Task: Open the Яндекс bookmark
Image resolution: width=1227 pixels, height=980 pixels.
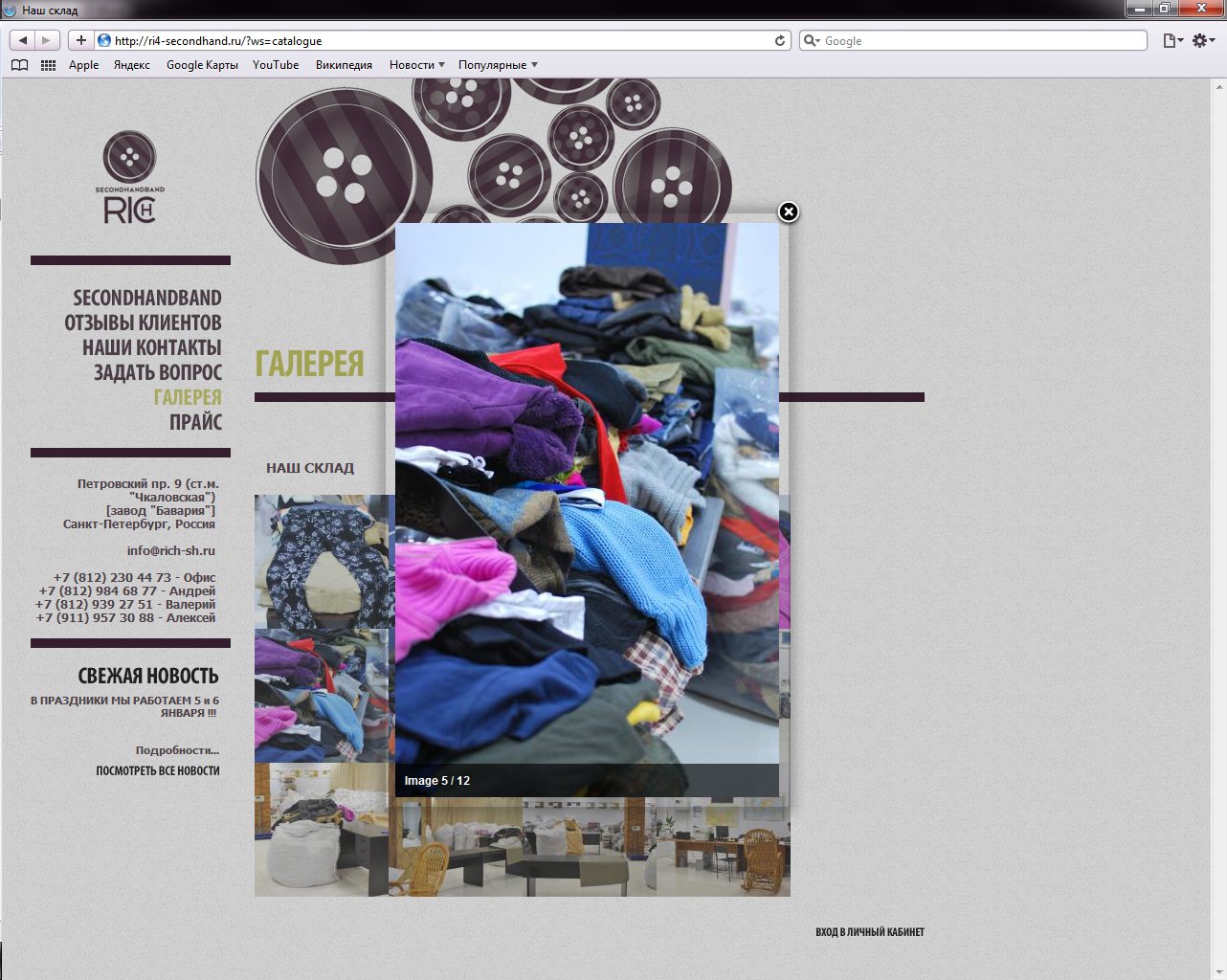Action: (132, 65)
